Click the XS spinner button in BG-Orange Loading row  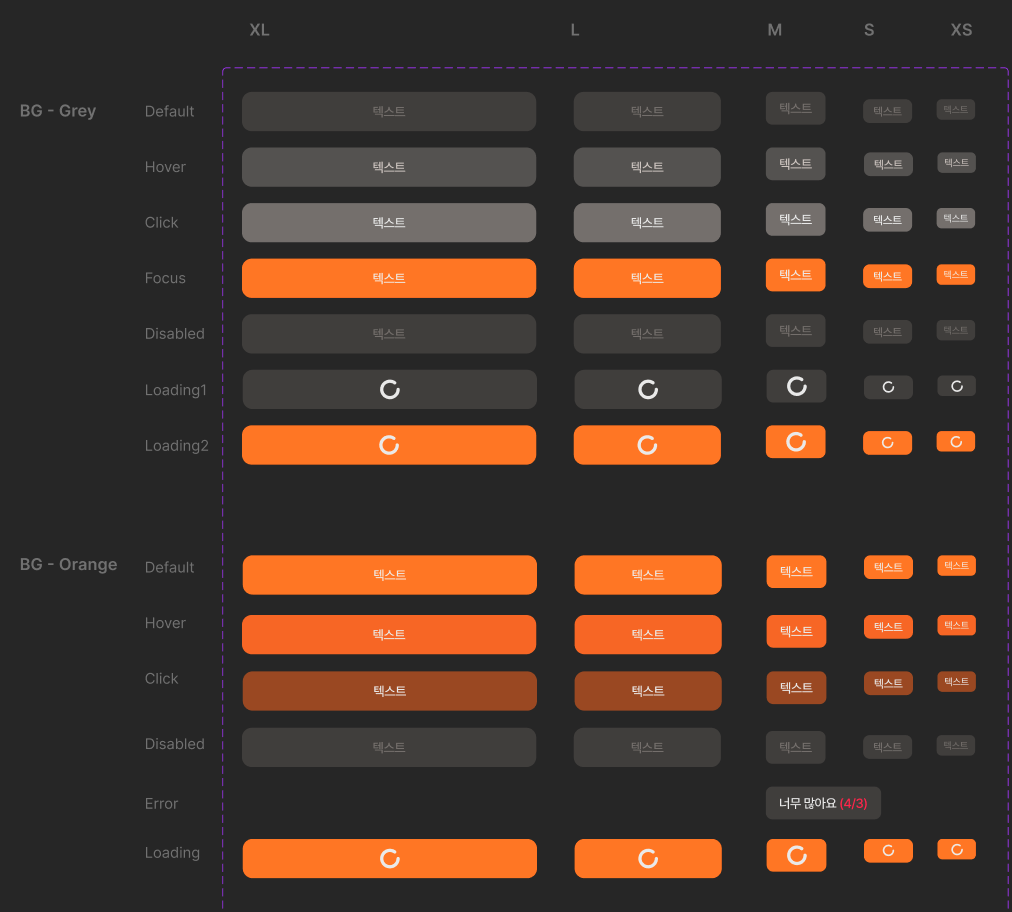pyautogui.click(x=956, y=849)
